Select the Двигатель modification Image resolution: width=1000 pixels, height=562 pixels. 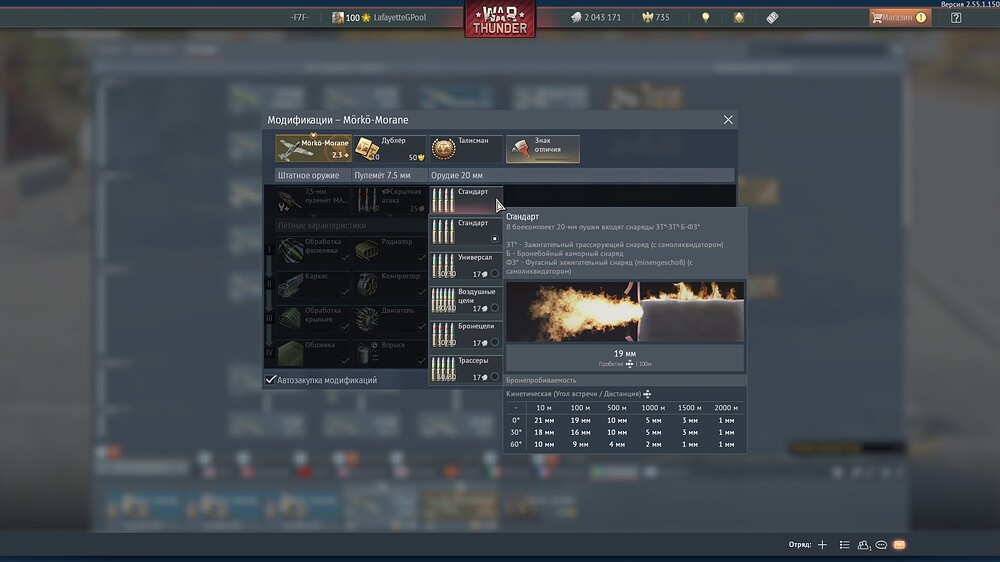(390, 319)
